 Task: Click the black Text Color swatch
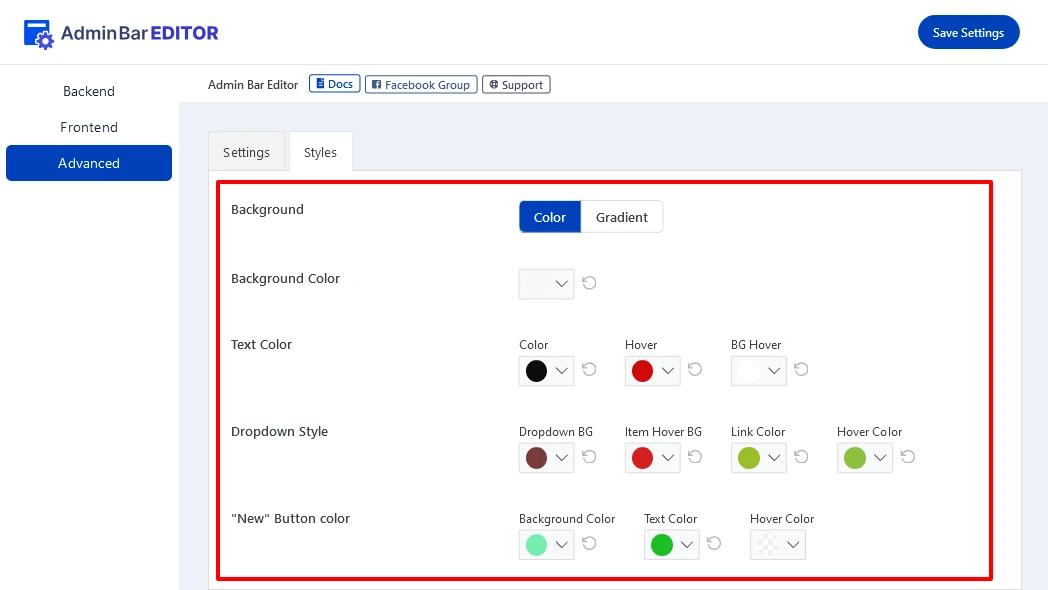(538, 370)
